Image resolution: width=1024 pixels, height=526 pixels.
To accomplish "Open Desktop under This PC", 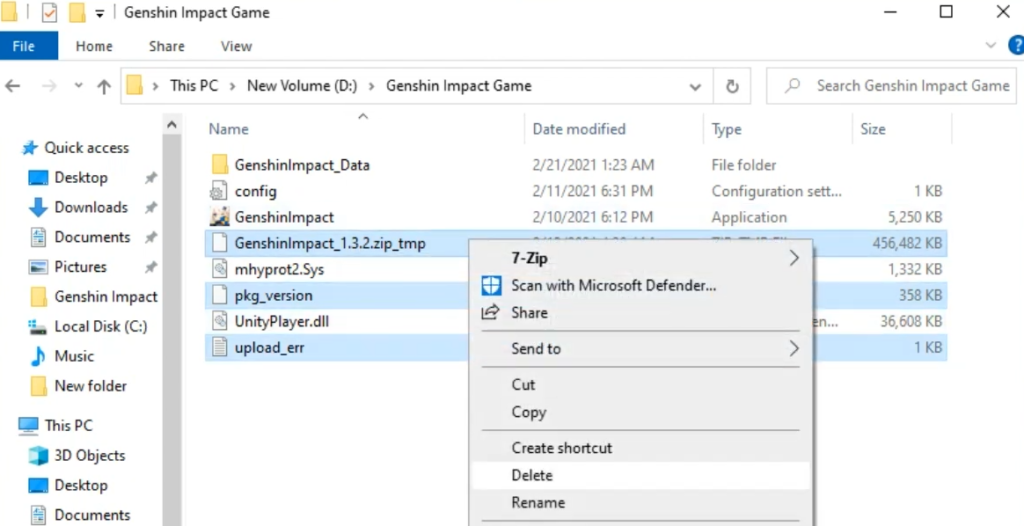I will click(81, 485).
